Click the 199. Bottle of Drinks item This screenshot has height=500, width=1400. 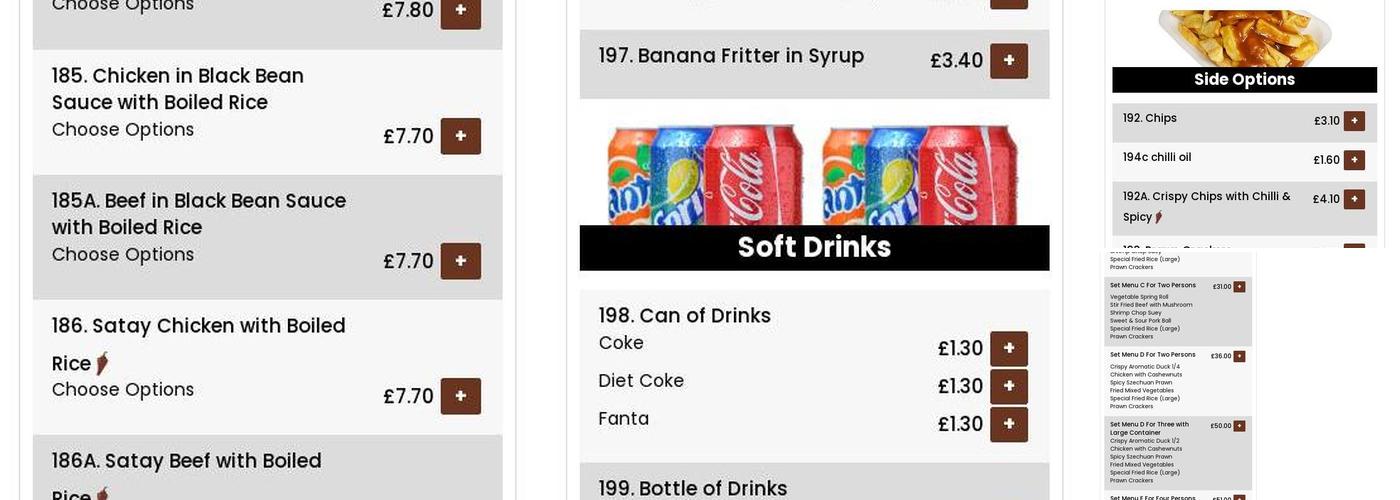pos(693,488)
